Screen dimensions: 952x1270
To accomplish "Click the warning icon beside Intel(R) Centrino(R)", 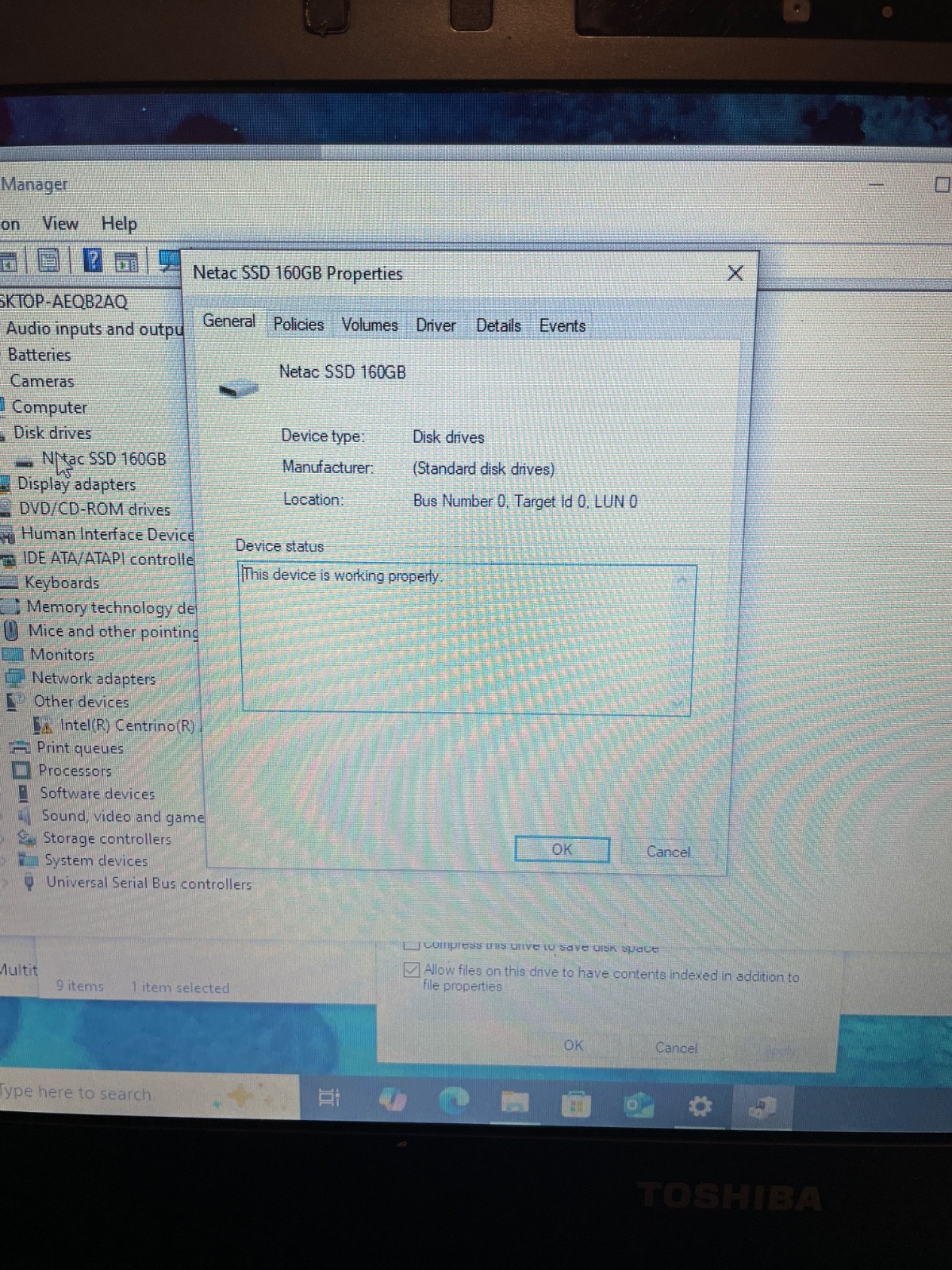I will point(44,725).
